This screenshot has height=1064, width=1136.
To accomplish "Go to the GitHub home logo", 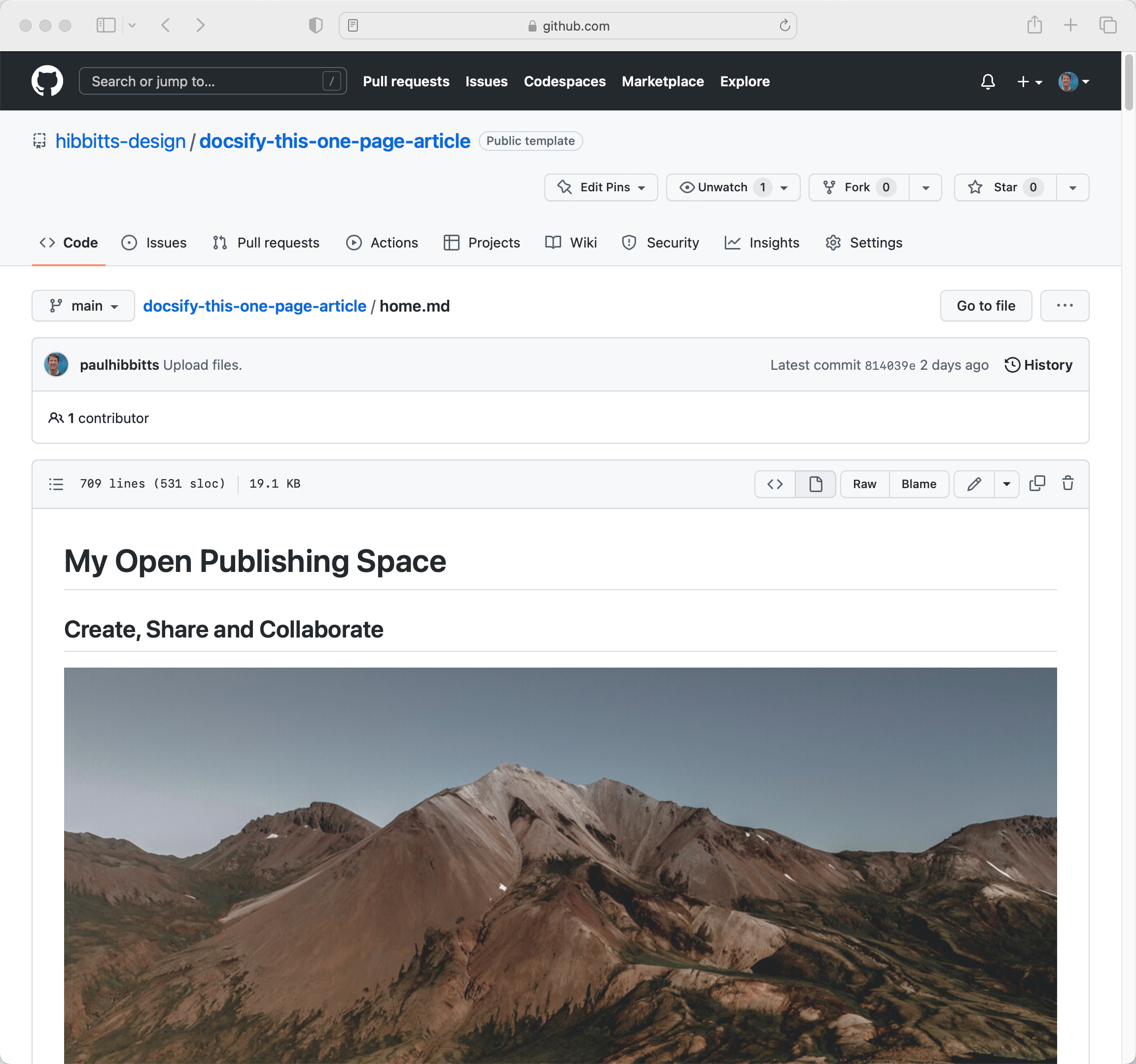I will (47, 81).
